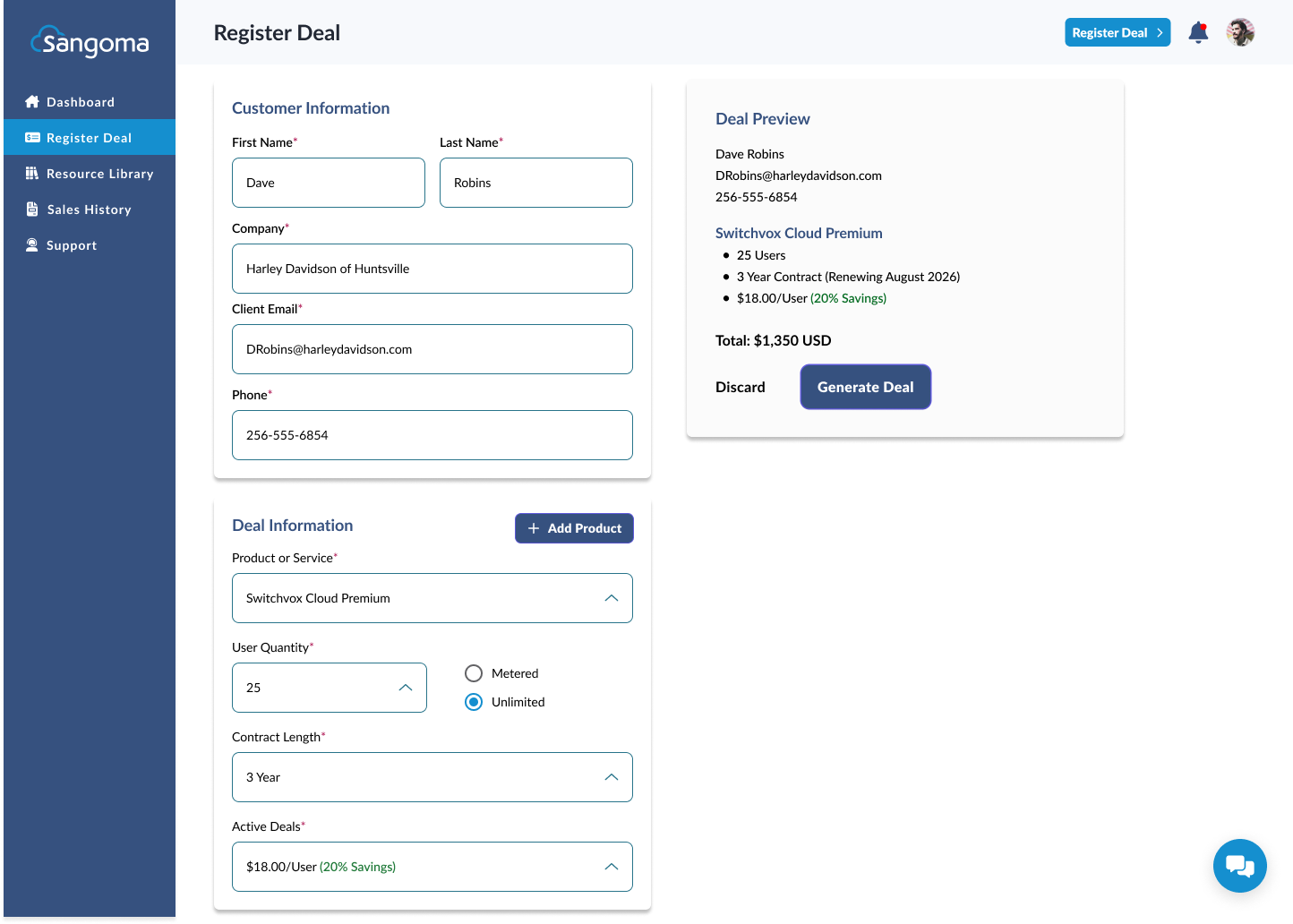The image size is (1293, 924).
Task: Open the Resource Library via its briefcase icon
Action: click(32, 173)
